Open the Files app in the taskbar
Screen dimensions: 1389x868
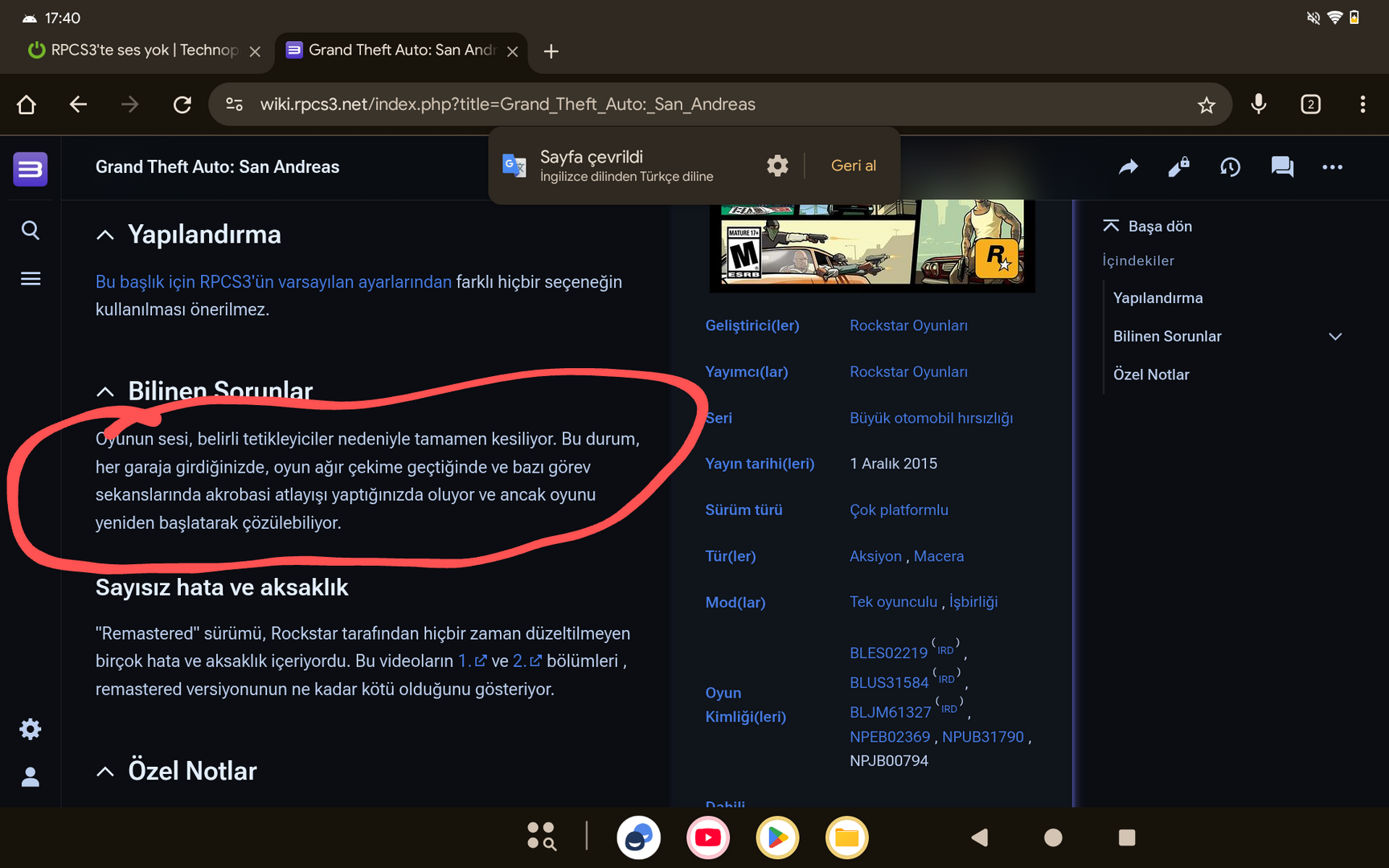(x=846, y=837)
